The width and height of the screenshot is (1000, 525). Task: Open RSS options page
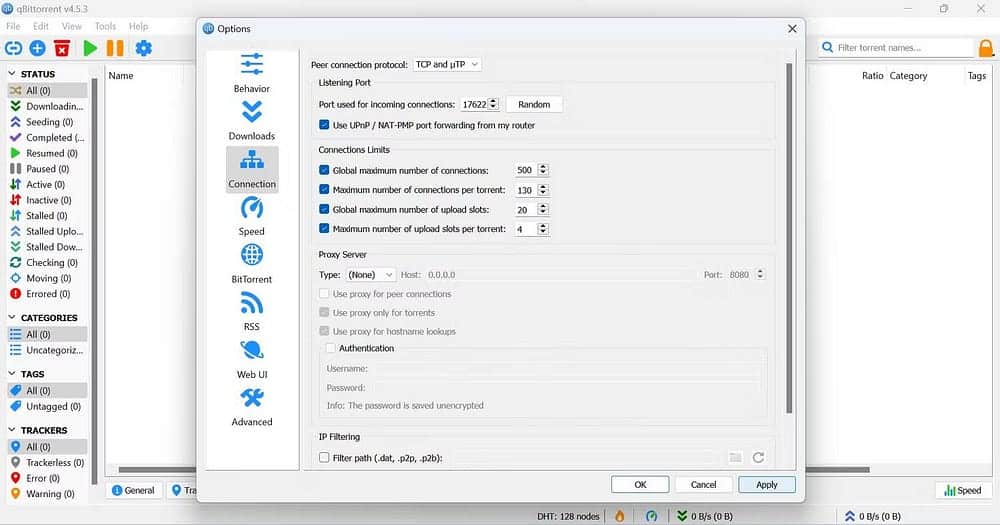(251, 312)
